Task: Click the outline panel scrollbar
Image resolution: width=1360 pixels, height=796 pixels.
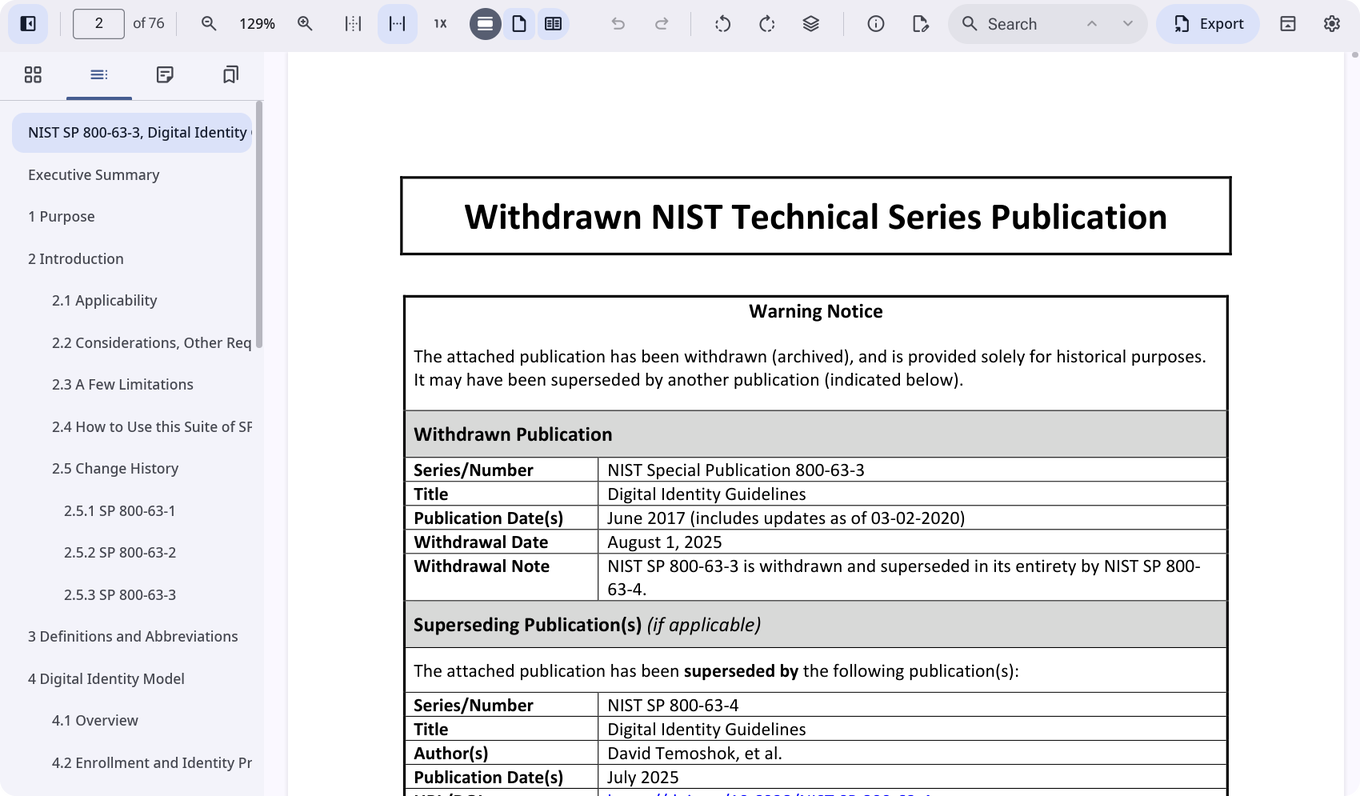Action: click(259, 224)
